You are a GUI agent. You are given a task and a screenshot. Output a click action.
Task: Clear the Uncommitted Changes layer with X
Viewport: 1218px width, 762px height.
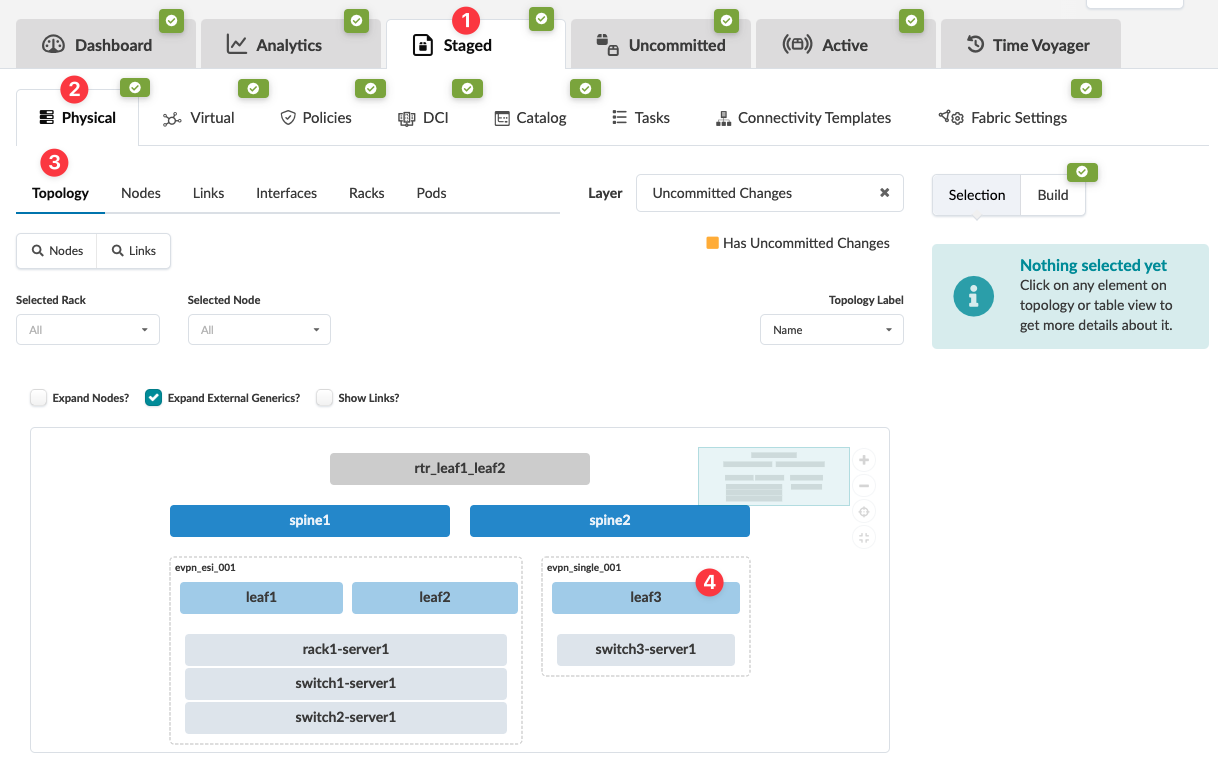884,193
